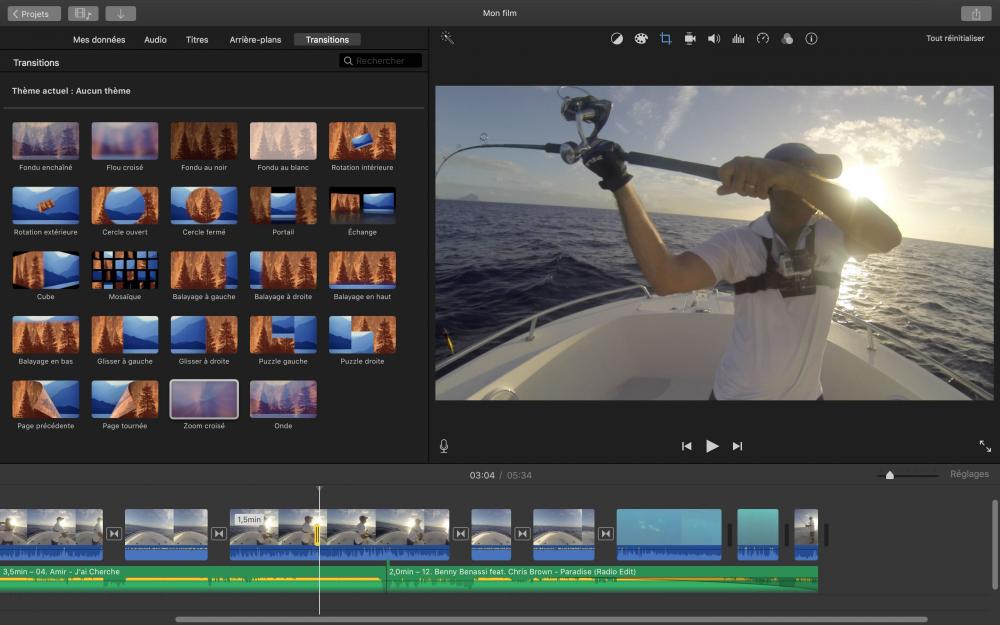Toggle fullscreen playback with the expand arrows

tap(985, 446)
